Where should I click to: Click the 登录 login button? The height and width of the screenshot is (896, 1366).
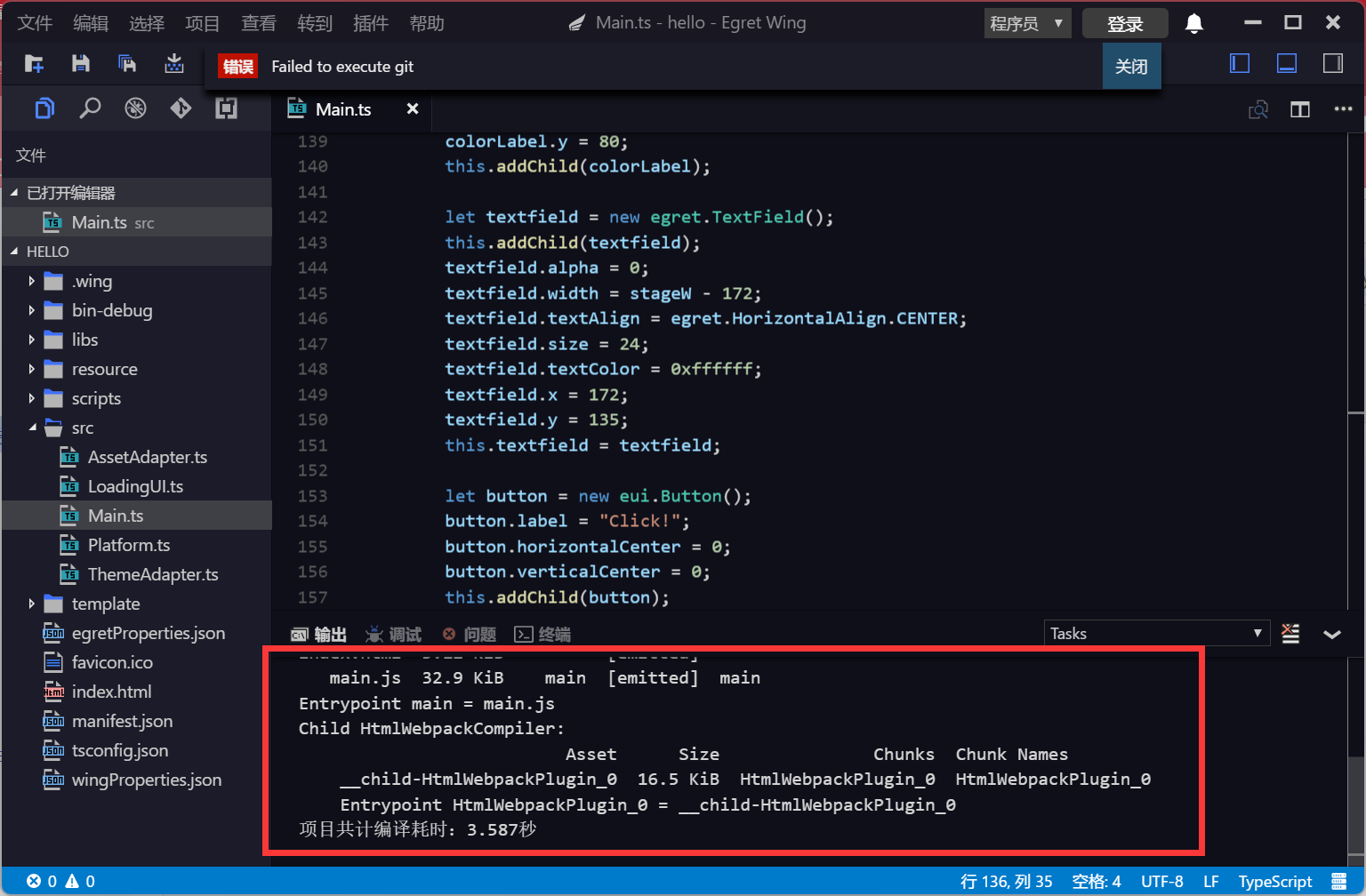pyautogui.click(x=1125, y=24)
